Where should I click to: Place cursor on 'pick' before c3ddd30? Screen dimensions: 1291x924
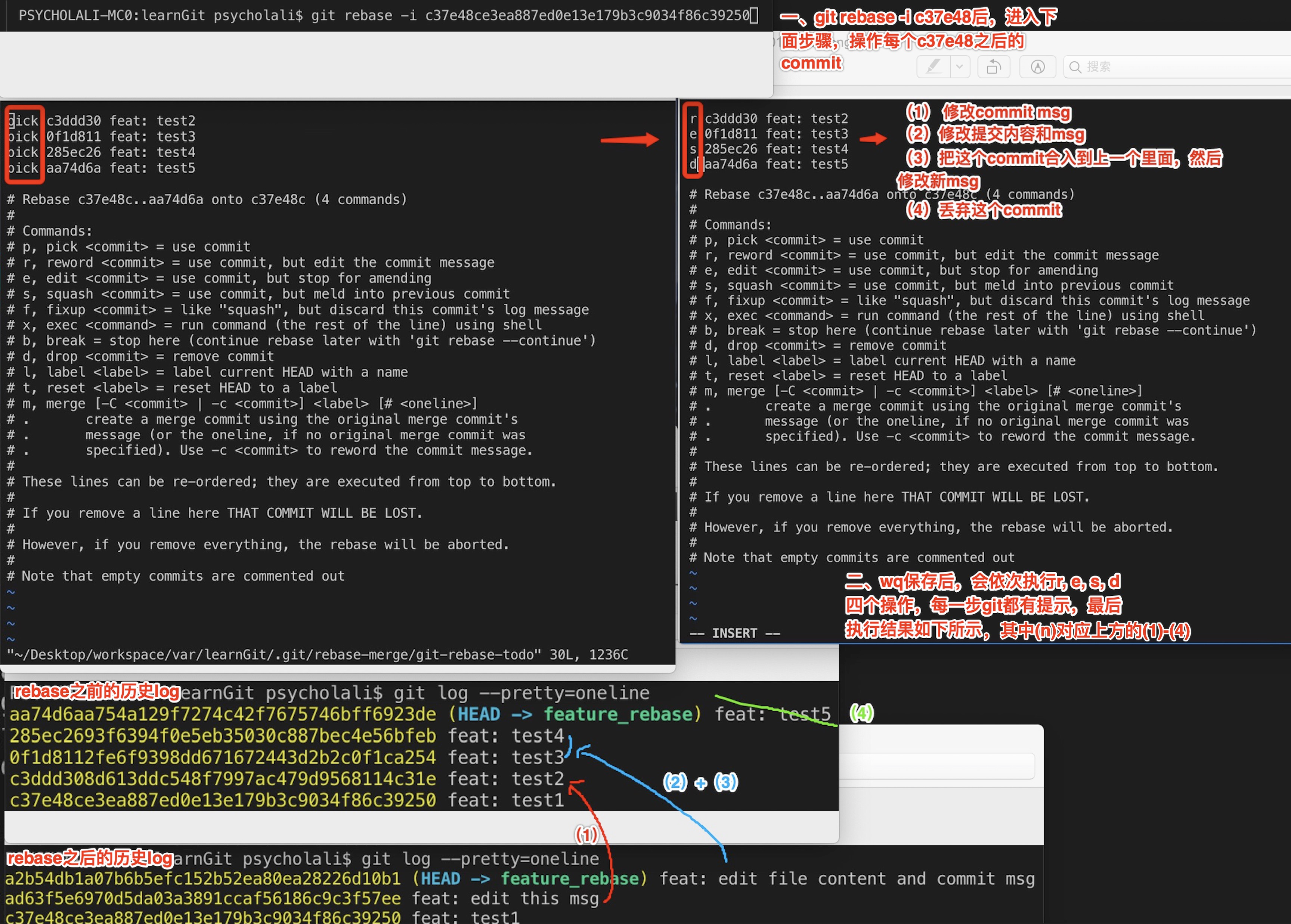[23, 121]
